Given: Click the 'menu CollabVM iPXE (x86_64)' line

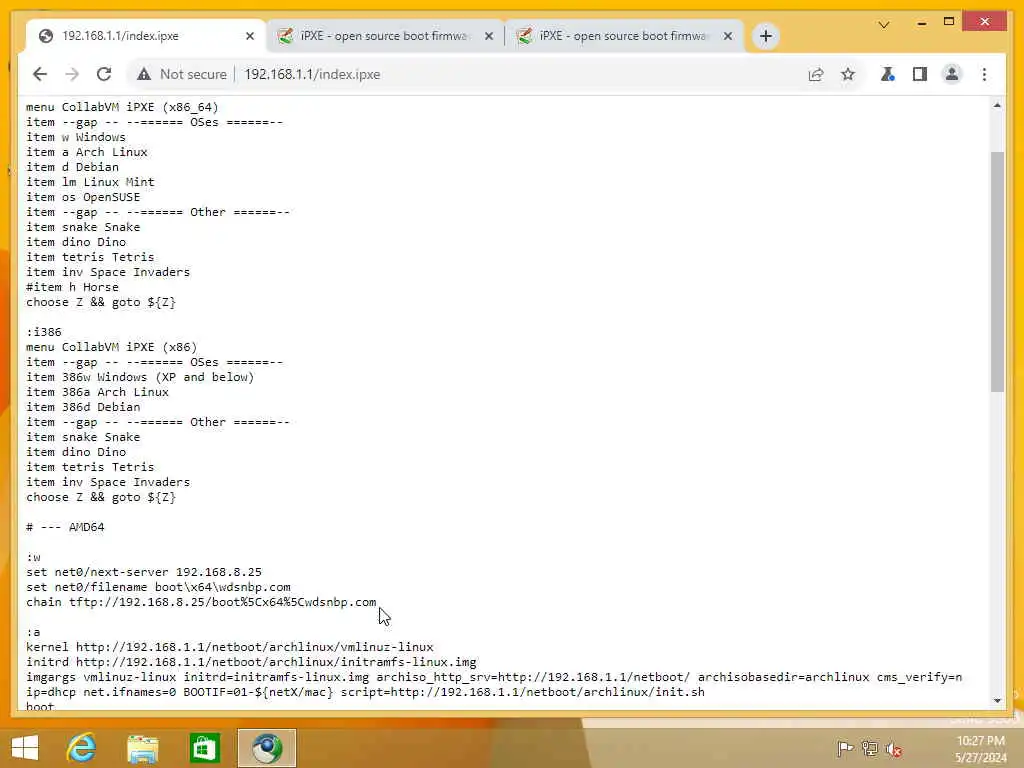Looking at the screenshot, I should 122,107.
